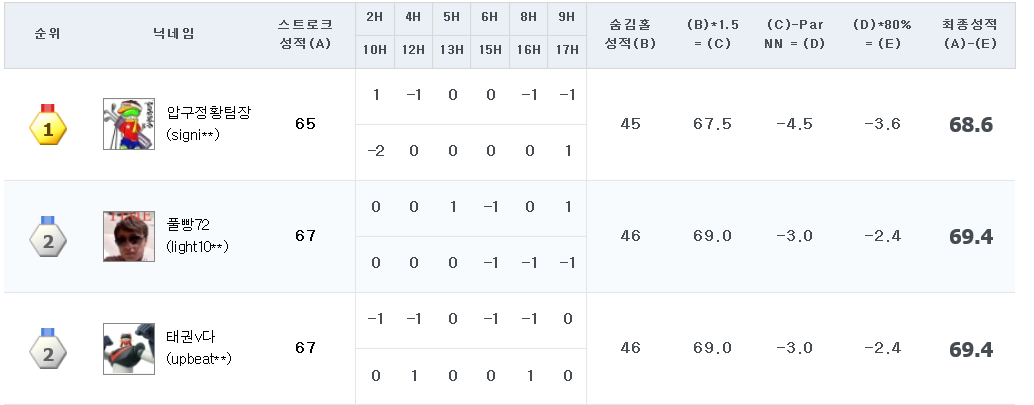The image size is (1034, 405).
Task: Click the 순위 column header
Action: pyautogui.click(x=48, y=34)
